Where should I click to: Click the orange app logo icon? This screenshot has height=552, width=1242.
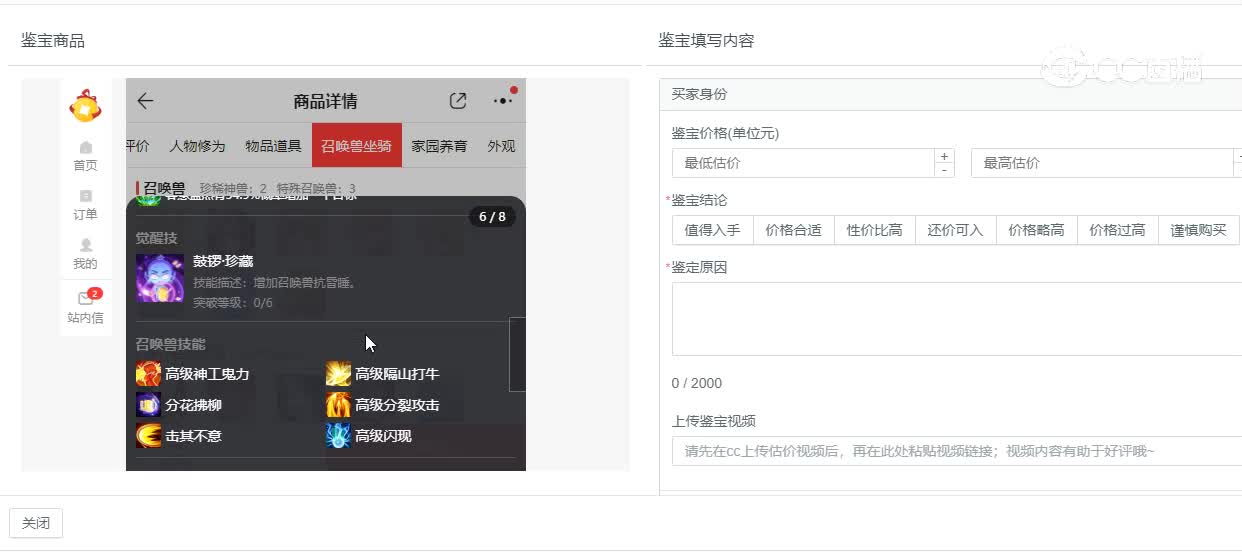coord(85,104)
